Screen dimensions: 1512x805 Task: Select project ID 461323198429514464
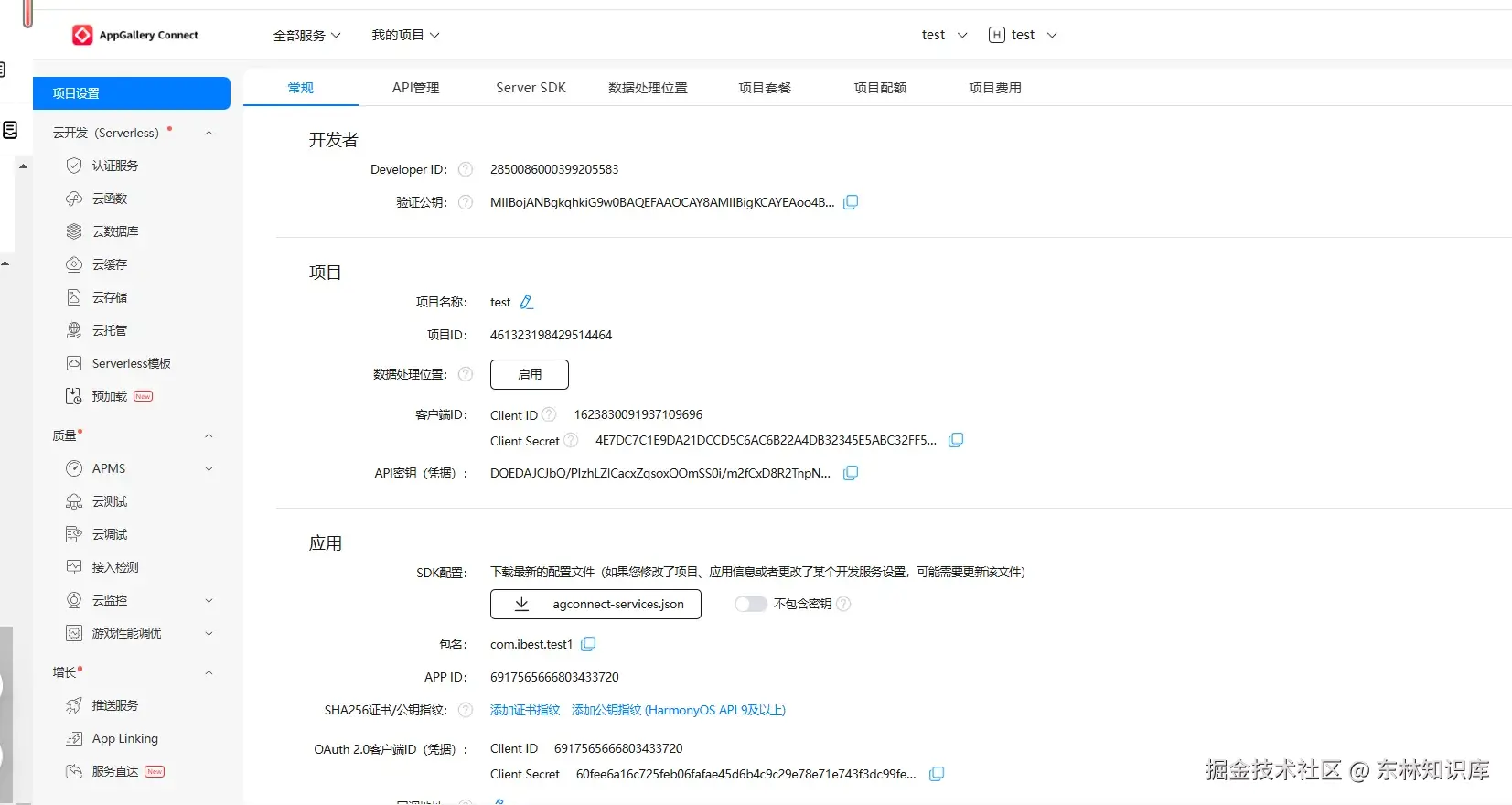[551, 335]
